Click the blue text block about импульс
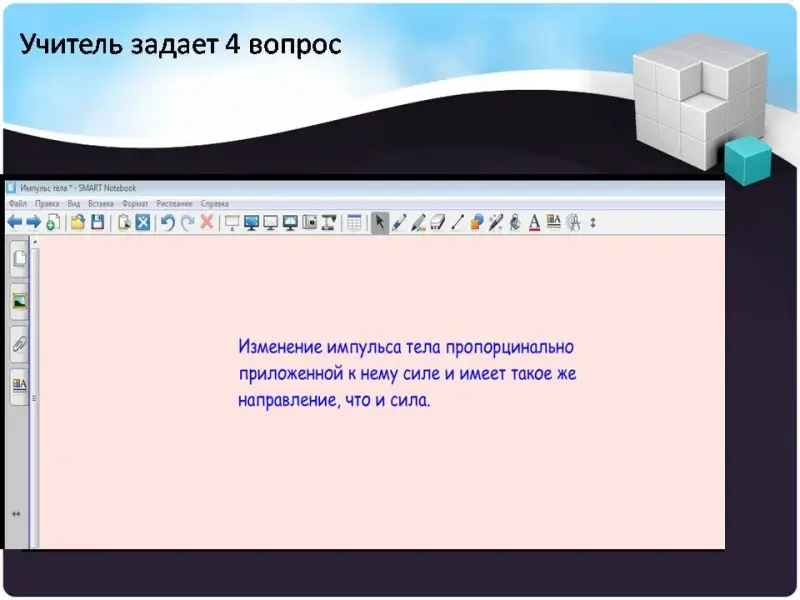The image size is (800, 600). (x=407, y=374)
